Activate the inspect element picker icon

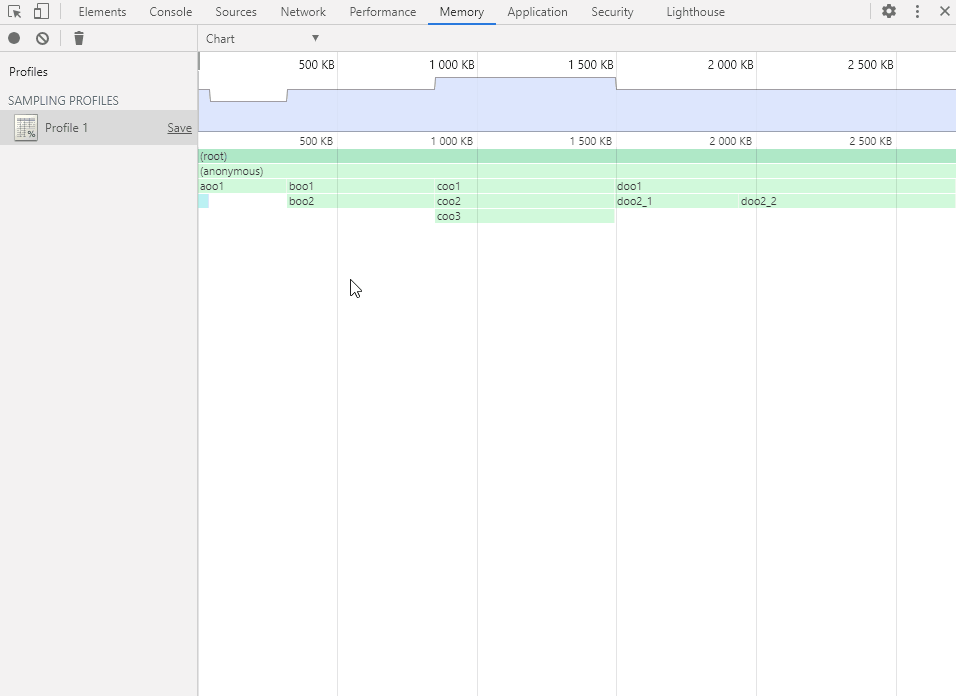tap(14, 12)
